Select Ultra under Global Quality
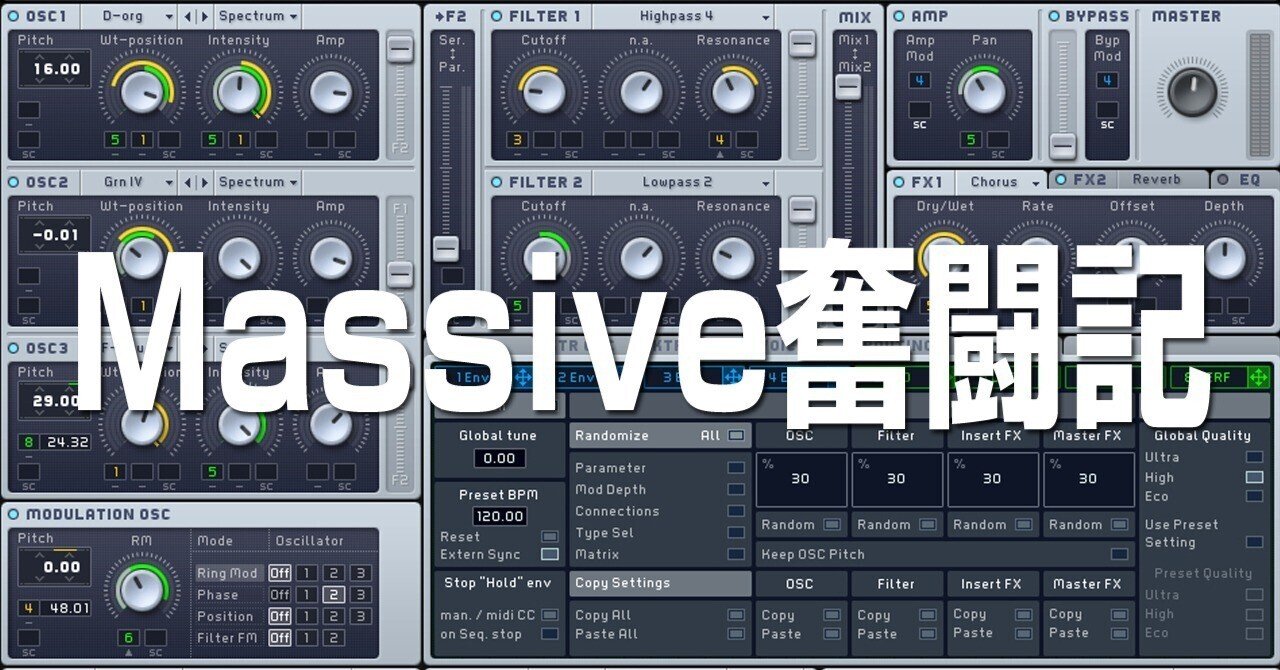 pyautogui.click(x=1253, y=457)
